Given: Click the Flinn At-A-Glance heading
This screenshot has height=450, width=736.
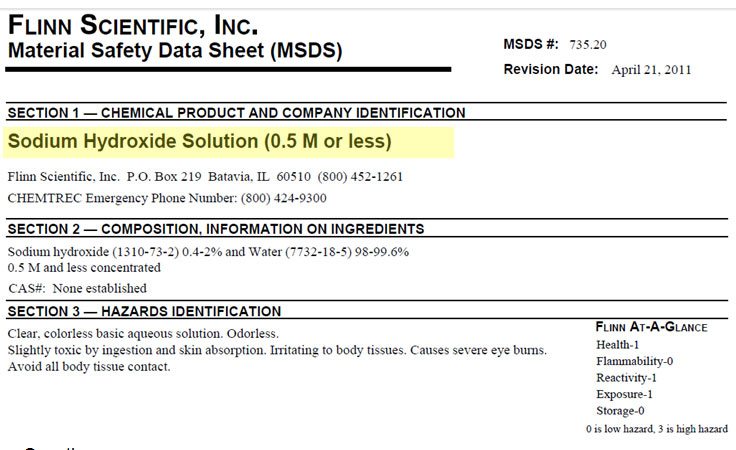Looking at the screenshot, I should point(652,327).
